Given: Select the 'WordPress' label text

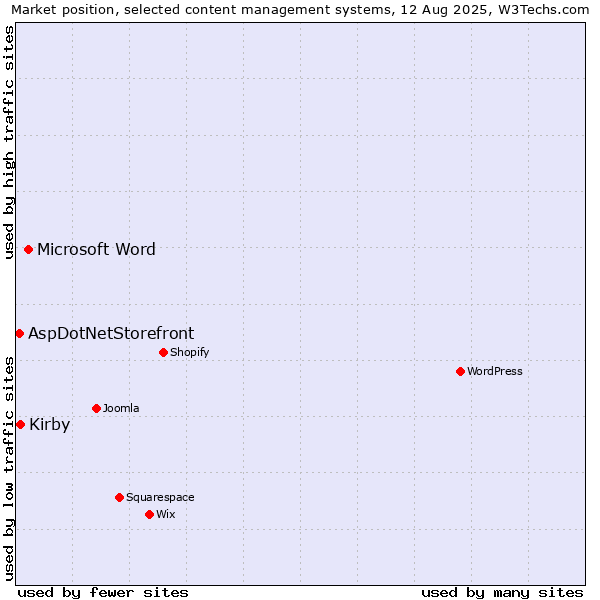Looking at the screenshot, I should coord(495,371).
